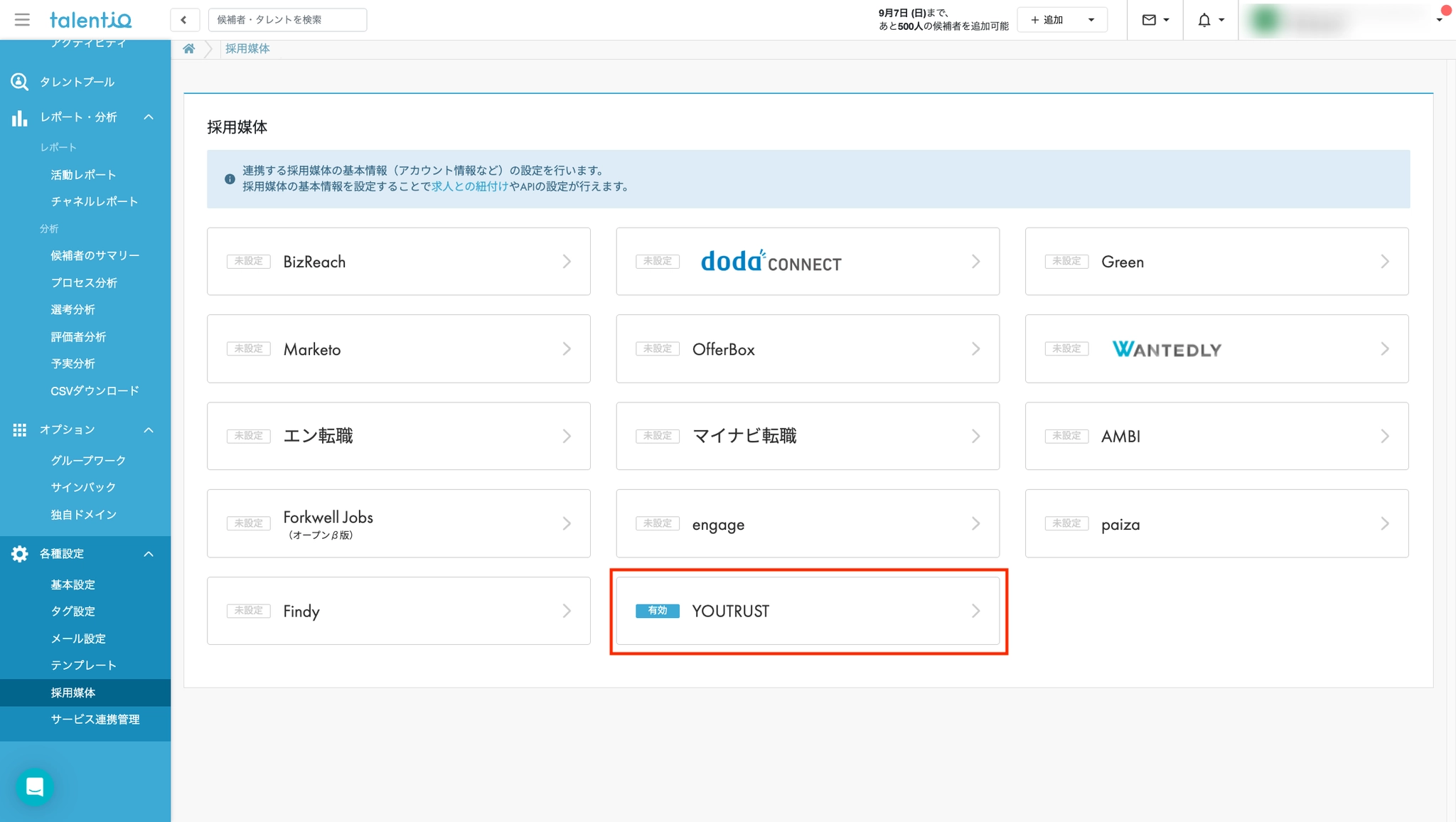1456x822 pixels.
Task: Click the arrow on the BizReach card
Action: click(567, 262)
